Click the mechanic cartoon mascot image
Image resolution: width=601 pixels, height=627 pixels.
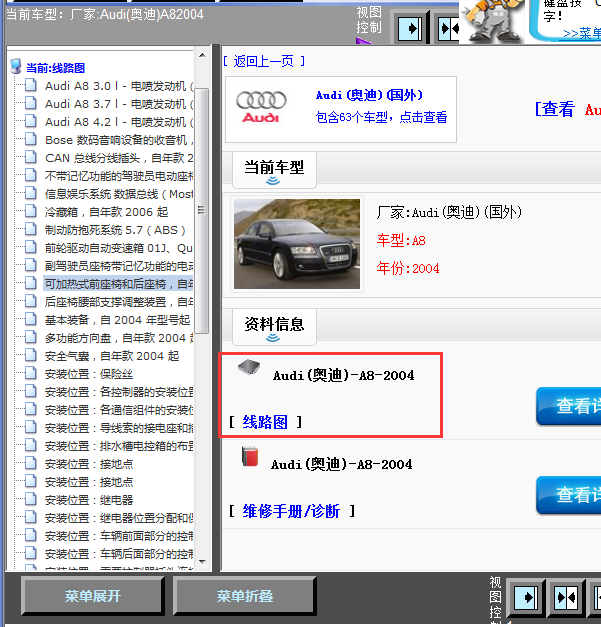[493, 21]
